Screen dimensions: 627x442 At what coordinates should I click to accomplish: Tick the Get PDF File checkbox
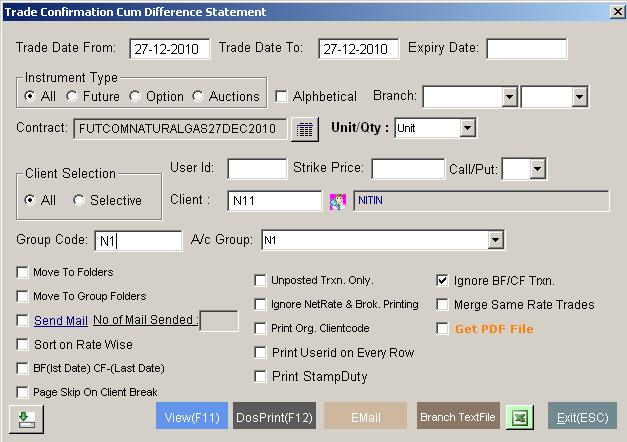(443, 329)
